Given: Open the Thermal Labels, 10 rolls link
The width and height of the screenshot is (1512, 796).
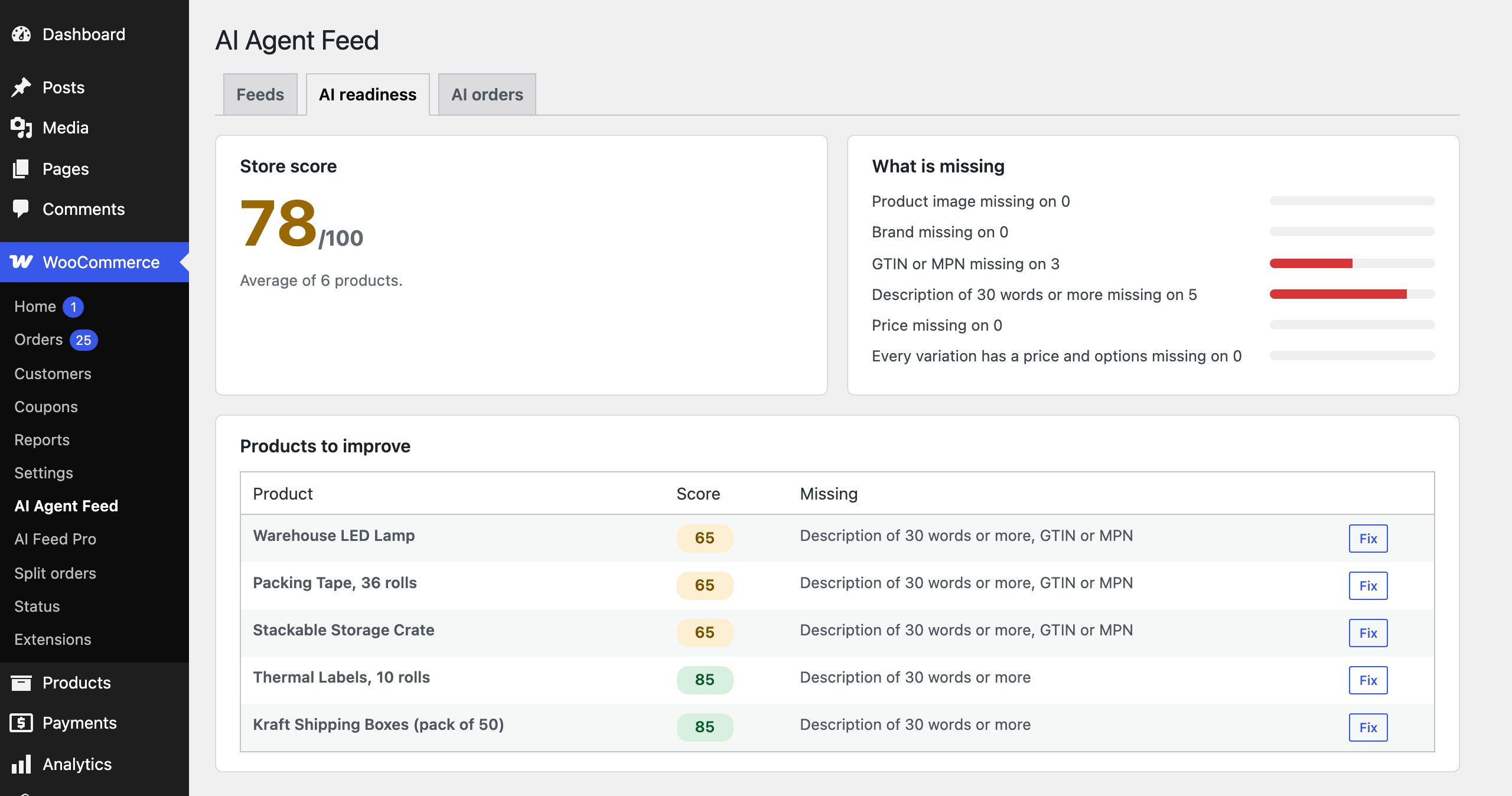Looking at the screenshot, I should [341, 677].
